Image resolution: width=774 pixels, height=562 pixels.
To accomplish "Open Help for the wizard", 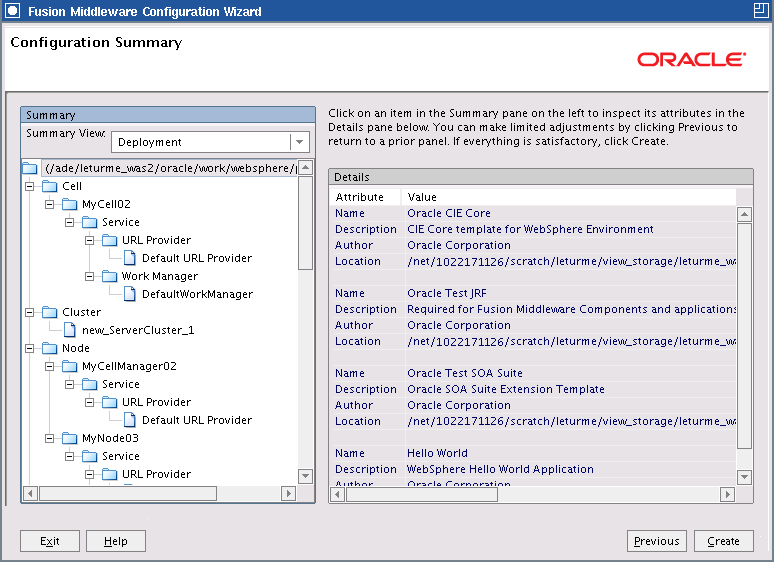I will 116,541.
